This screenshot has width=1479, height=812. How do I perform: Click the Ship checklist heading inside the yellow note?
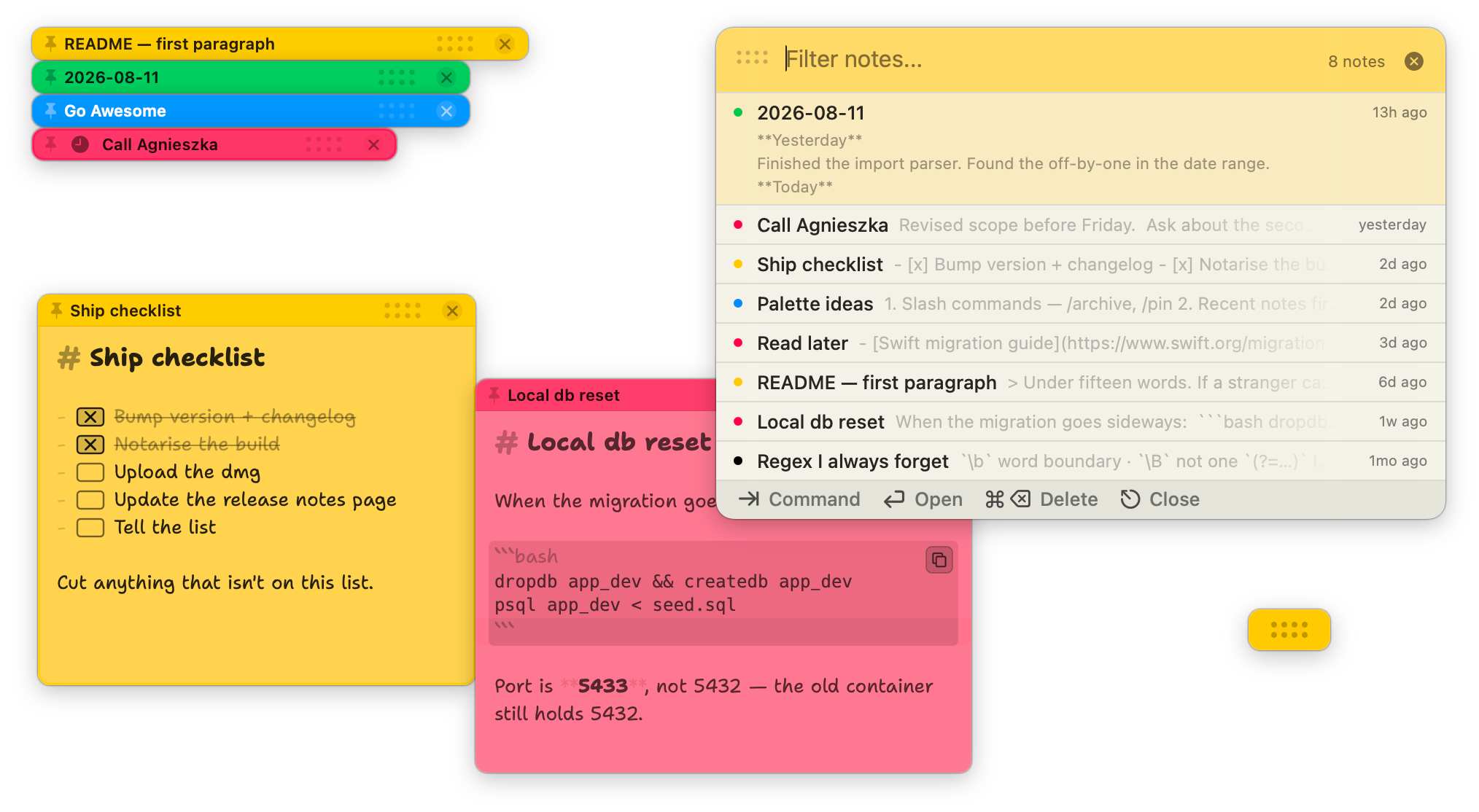(177, 358)
